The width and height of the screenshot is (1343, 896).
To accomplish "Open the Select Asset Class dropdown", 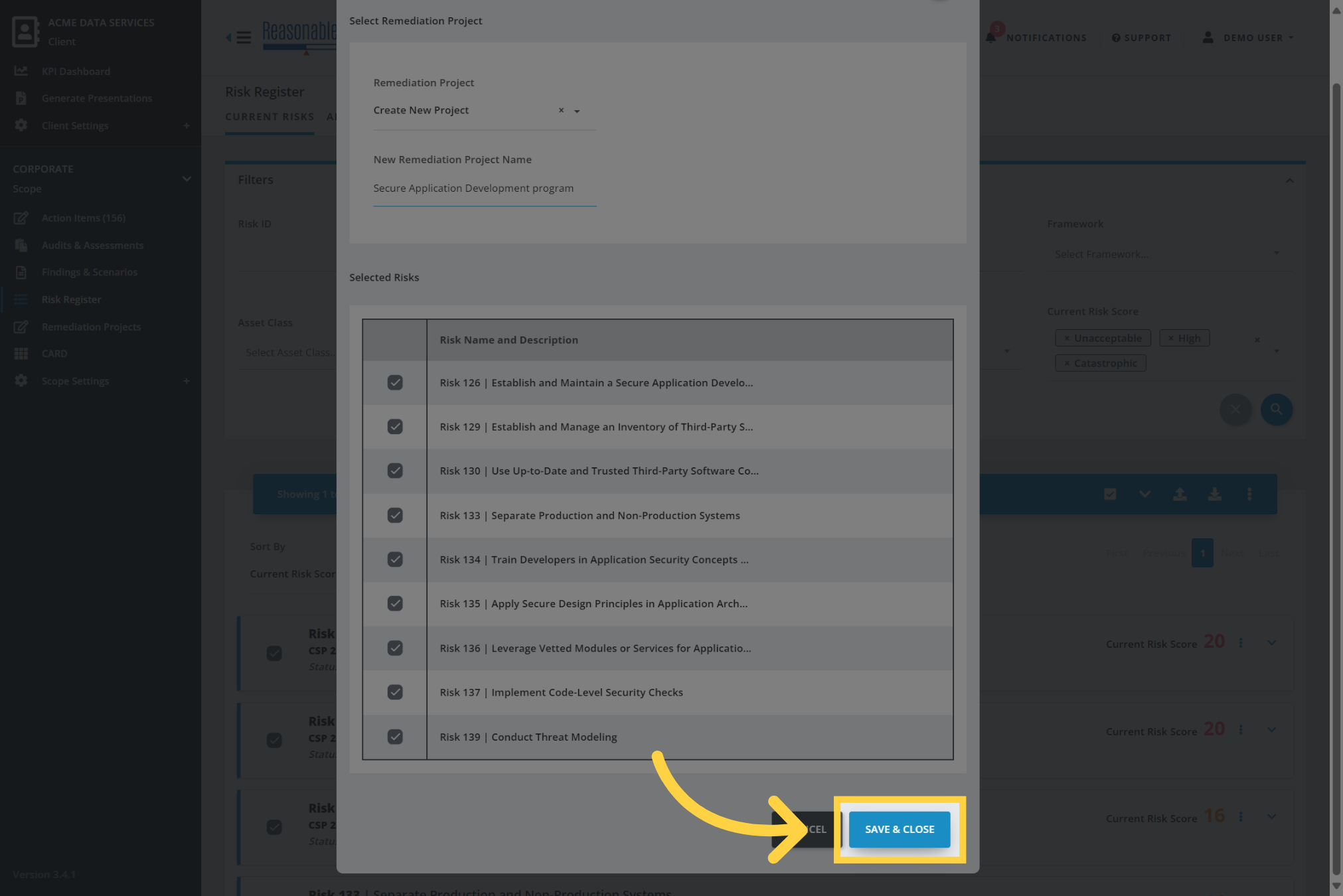I will coord(291,352).
